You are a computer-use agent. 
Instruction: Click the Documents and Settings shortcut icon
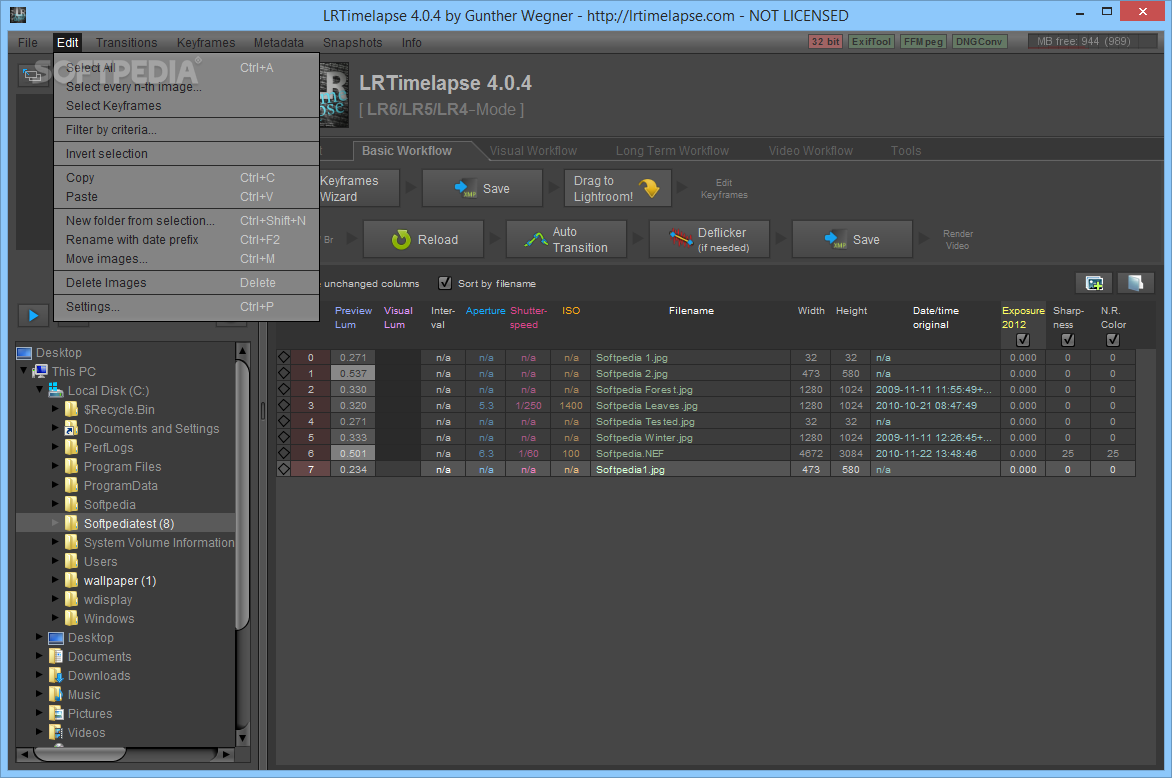pyautogui.click(x=72, y=428)
